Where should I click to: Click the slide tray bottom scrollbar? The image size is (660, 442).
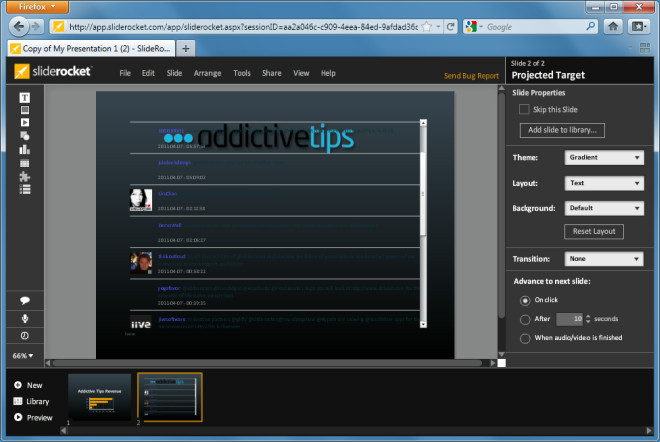[356, 430]
